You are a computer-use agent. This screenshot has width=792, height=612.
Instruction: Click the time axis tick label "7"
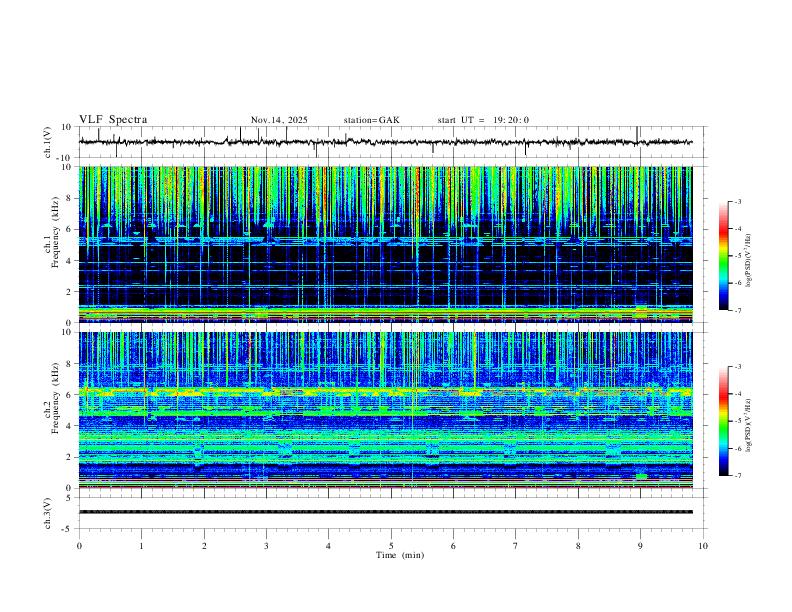tap(516, 546)
